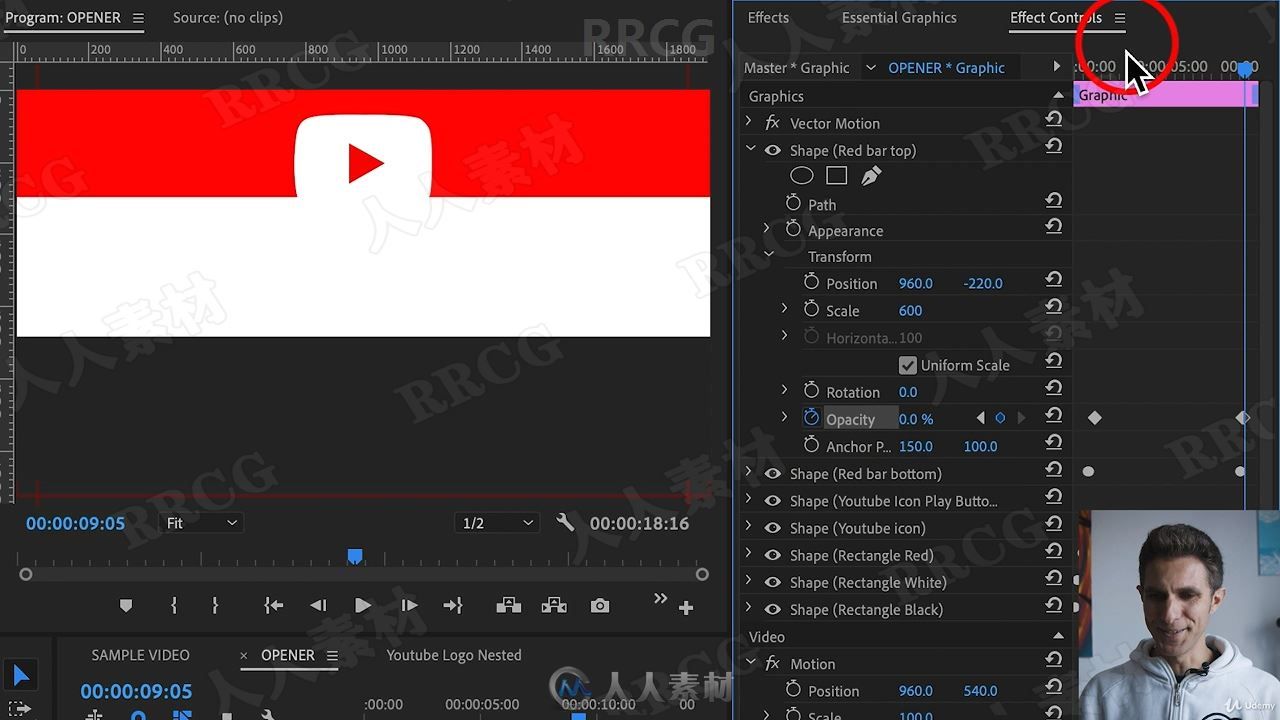Click the Extract button

point(554,606)
